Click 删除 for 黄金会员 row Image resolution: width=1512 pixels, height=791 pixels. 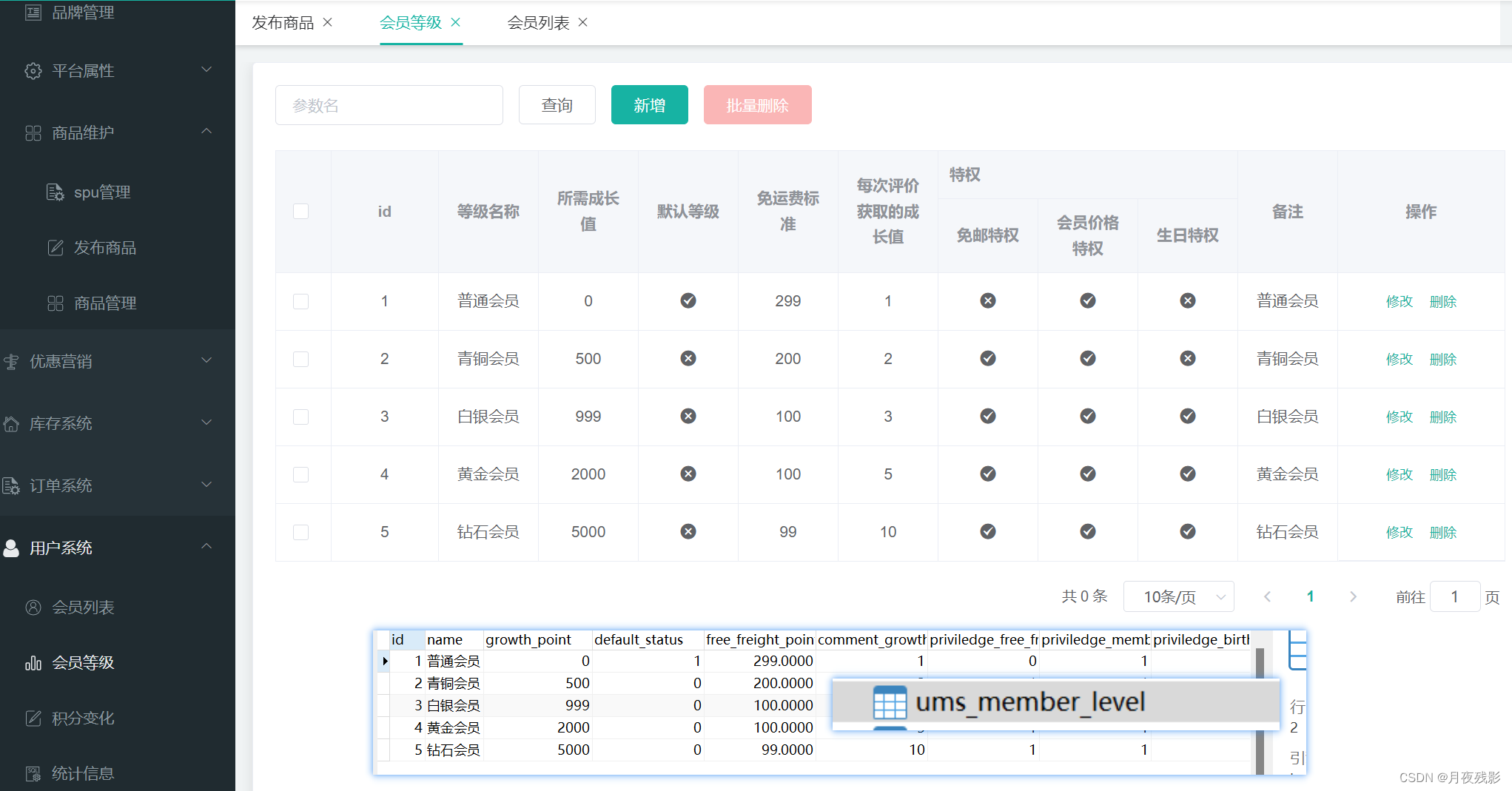[x=1442, y=474]
